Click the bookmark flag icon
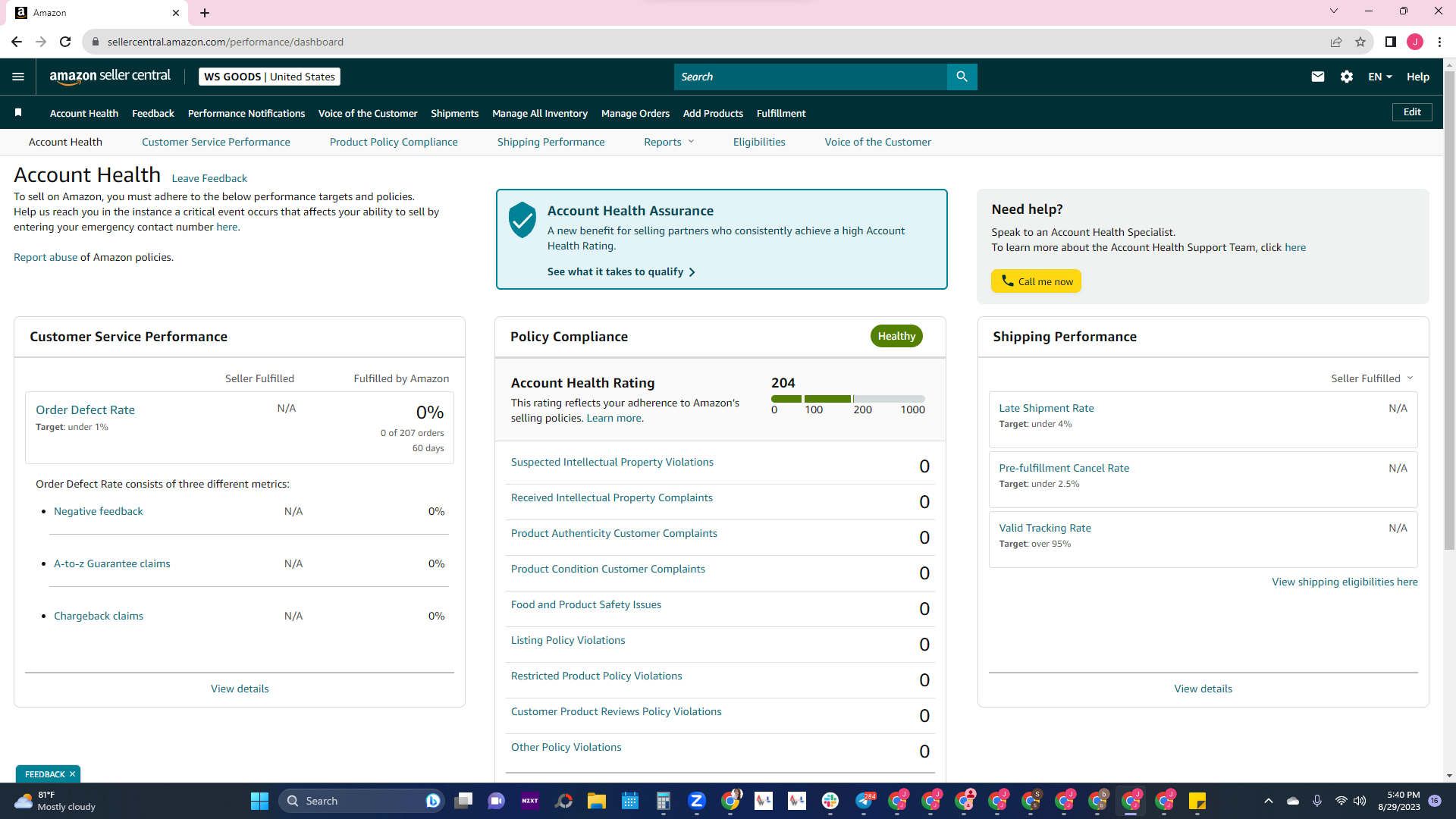Viewport: 1456px width, 819px height. click(18, 113)
